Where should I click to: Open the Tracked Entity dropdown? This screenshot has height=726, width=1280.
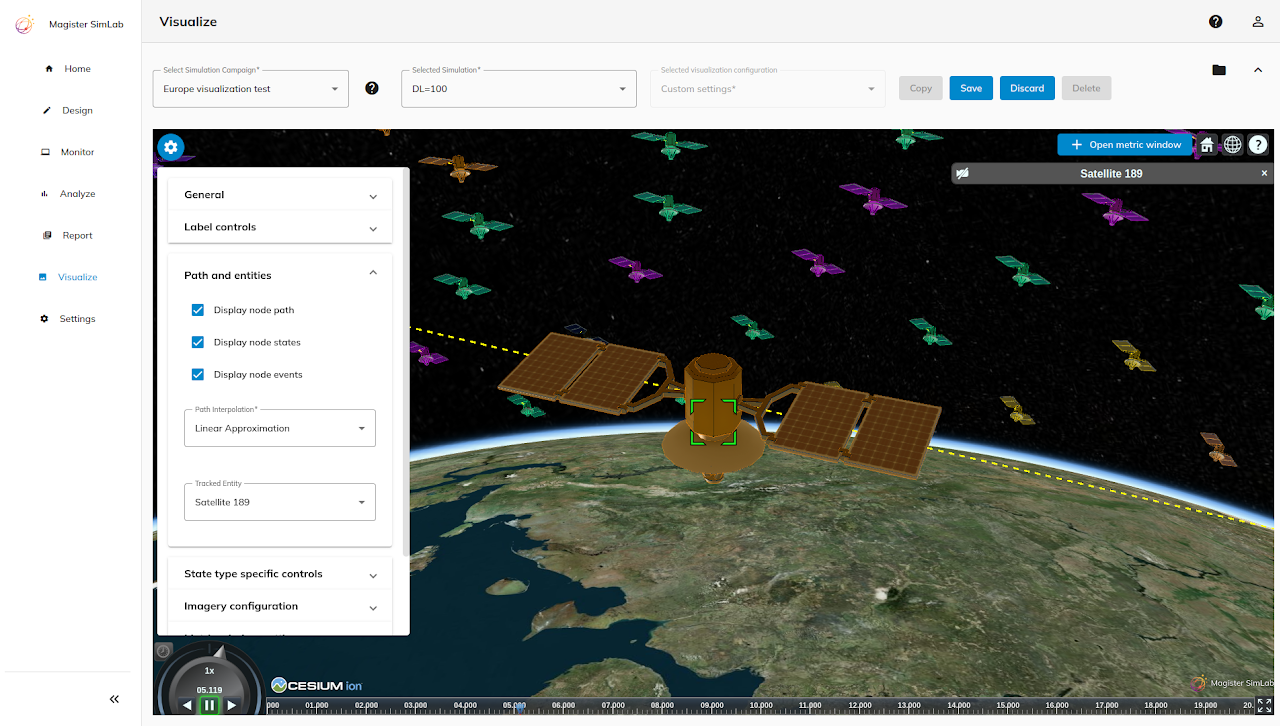pos(280,502)
